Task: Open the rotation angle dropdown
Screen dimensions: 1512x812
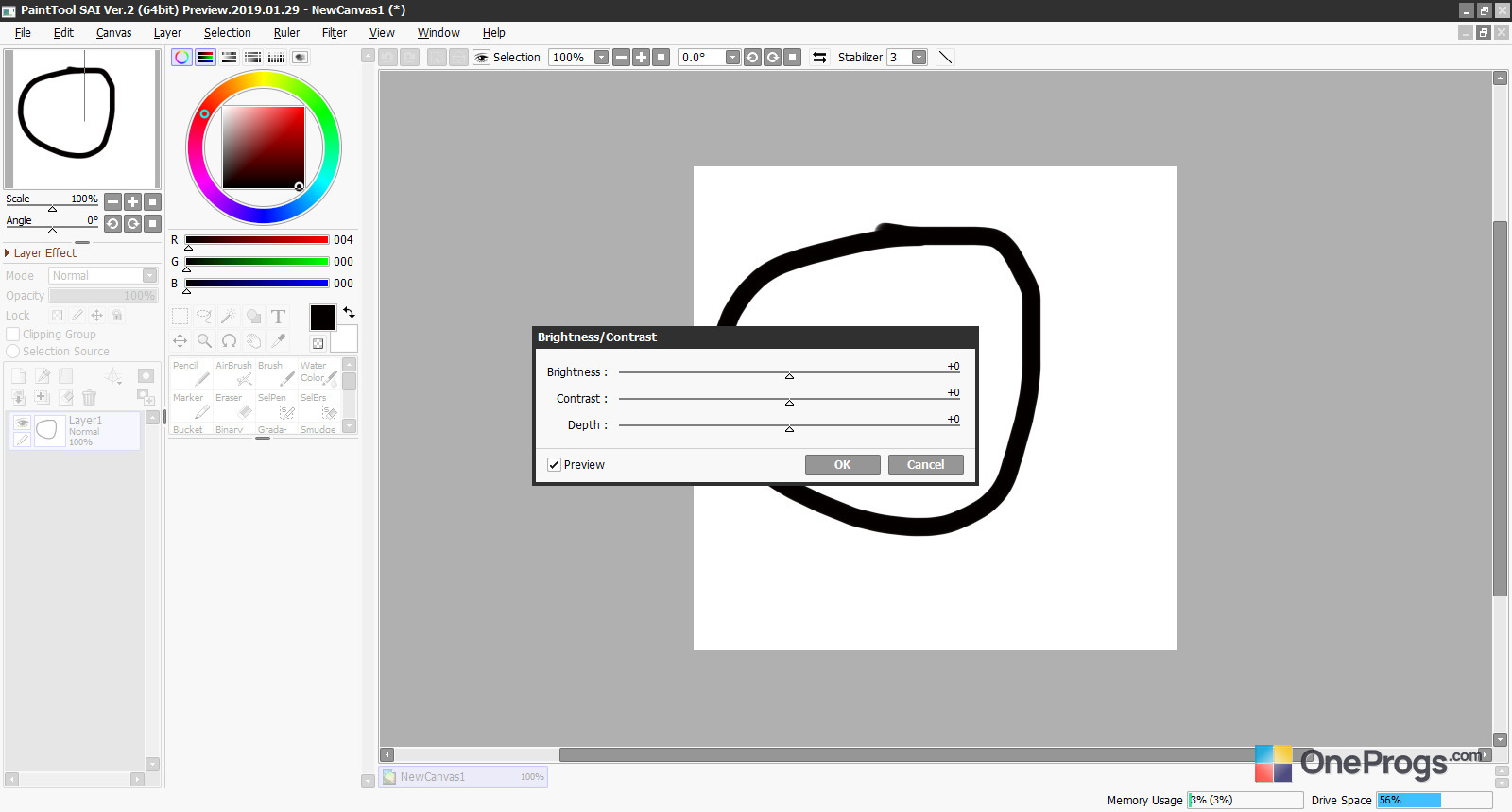Action: 732,58
